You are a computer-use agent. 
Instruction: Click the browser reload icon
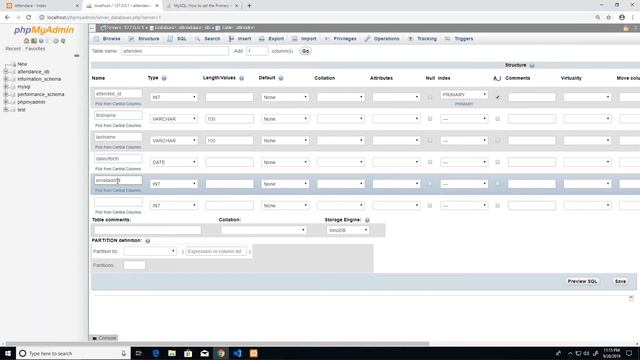(x=29, y=18)
